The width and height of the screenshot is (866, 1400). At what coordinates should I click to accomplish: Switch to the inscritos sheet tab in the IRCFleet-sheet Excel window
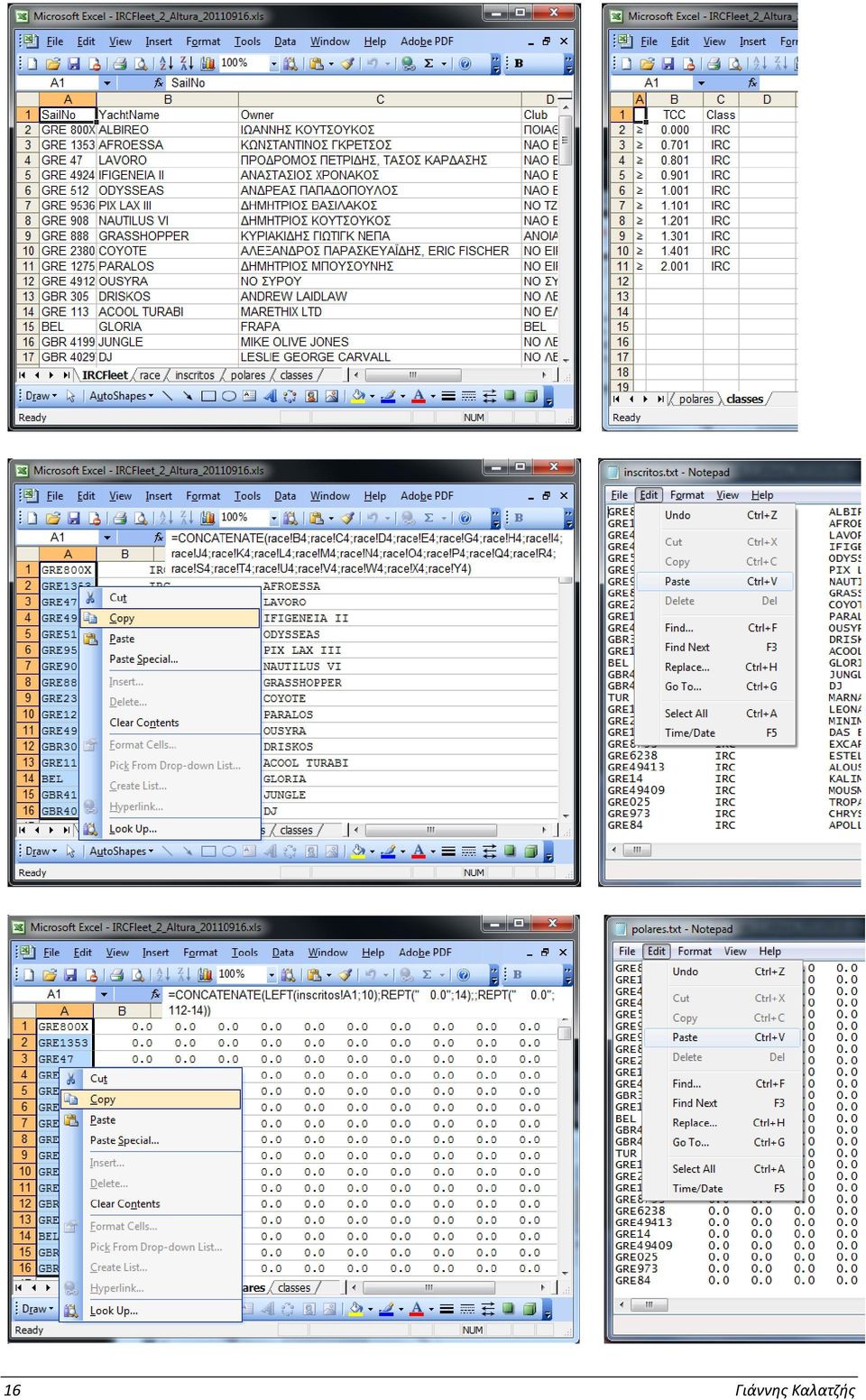point(195,375)
